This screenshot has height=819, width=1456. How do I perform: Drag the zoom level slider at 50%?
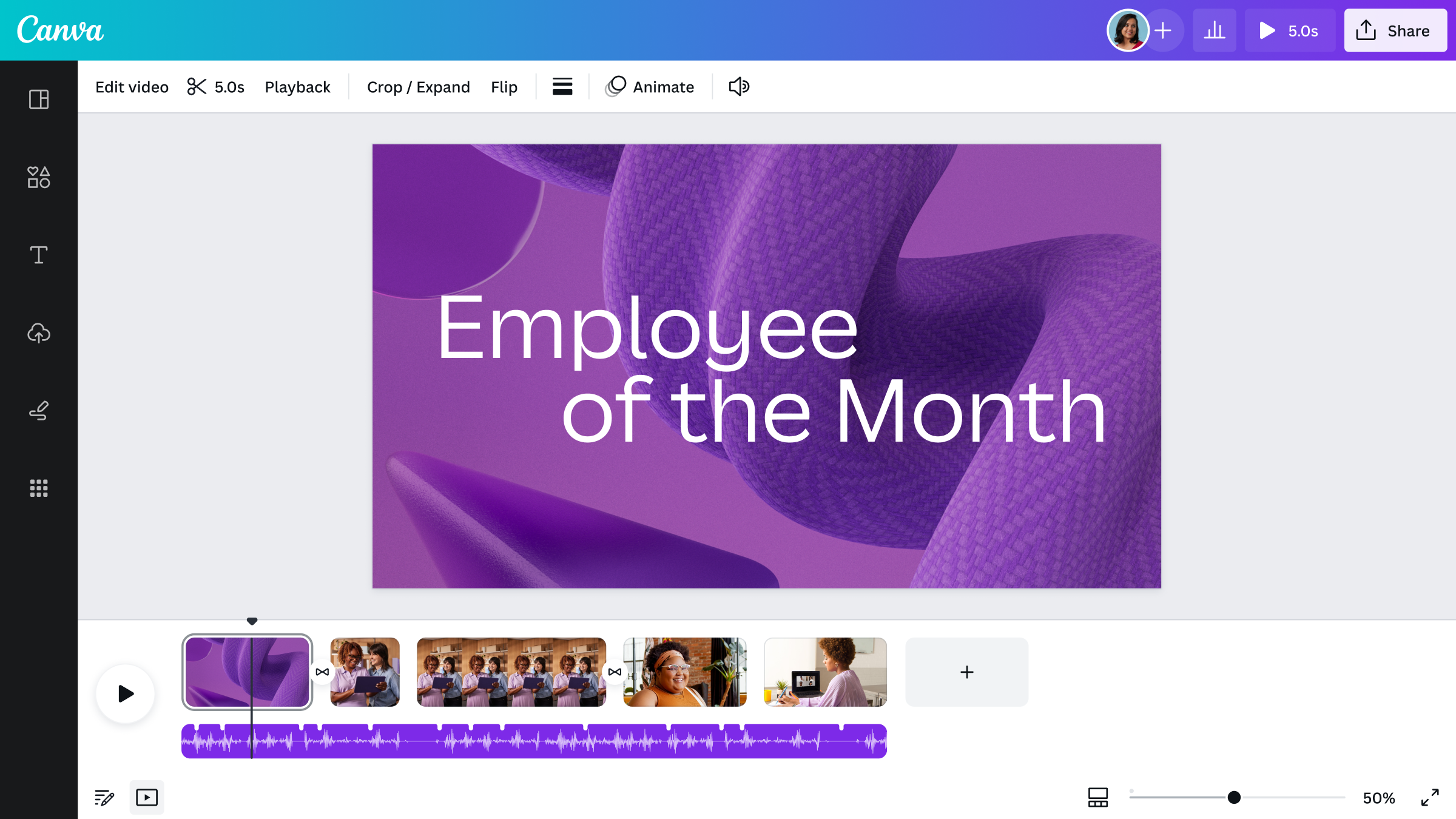coord(1233,797)
